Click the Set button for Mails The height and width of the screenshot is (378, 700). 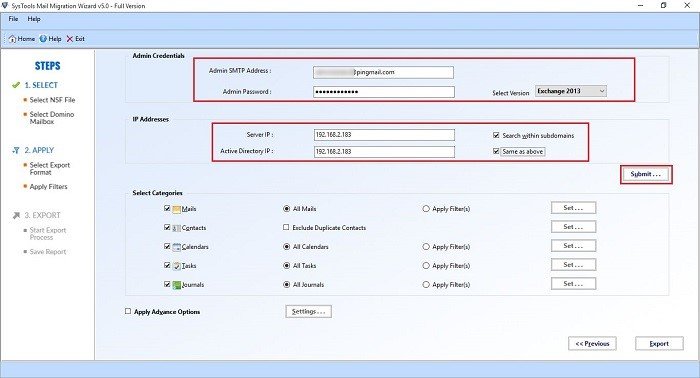pos(573,208)
